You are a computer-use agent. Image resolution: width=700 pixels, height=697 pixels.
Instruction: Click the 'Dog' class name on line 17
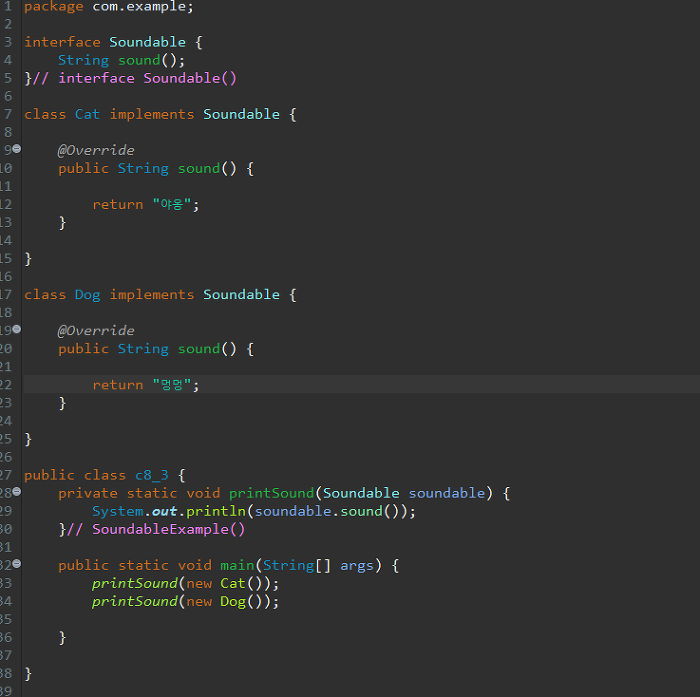[88, 295]
